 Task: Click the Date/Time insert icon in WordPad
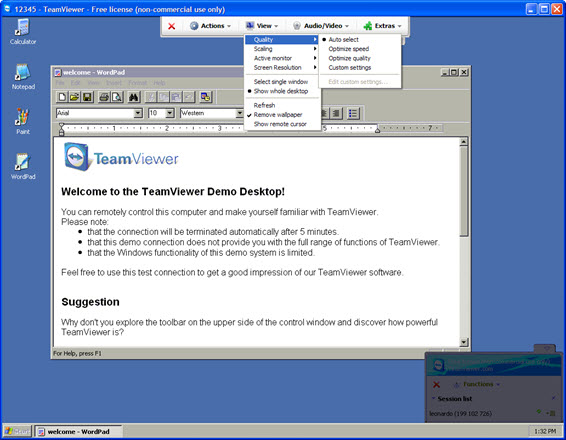pos(206,97)
